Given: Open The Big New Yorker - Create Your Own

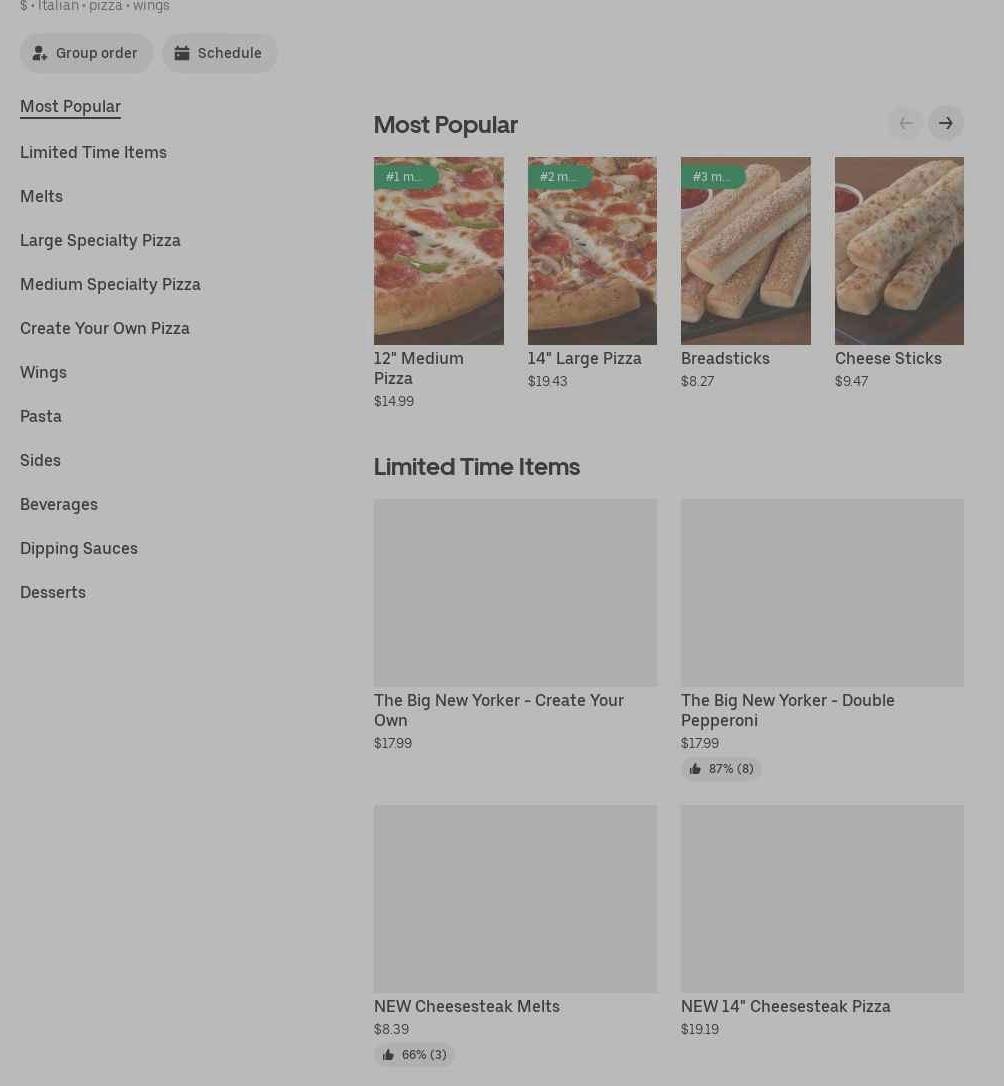Looking at the screenshot, I should (x=515, y=593).
